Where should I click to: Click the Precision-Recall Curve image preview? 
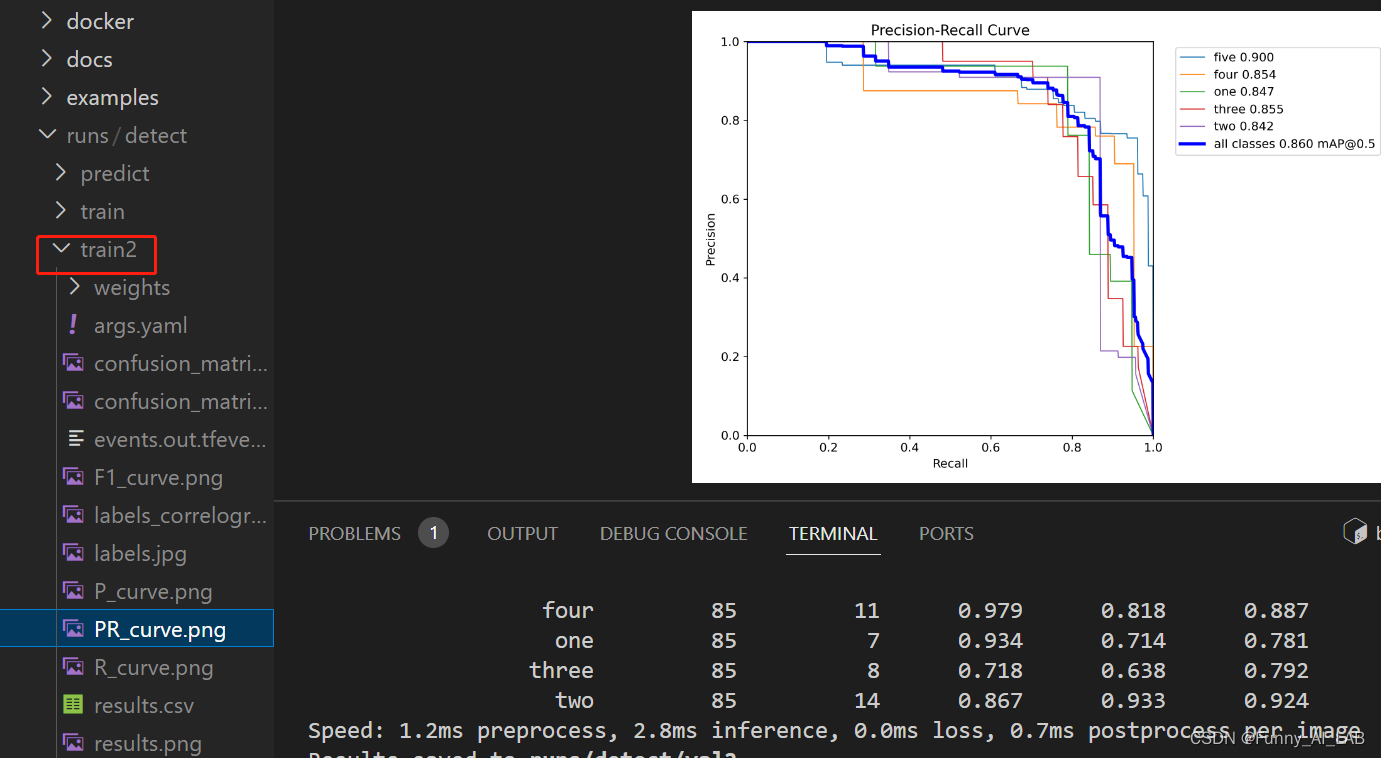tap(1036, 247)
